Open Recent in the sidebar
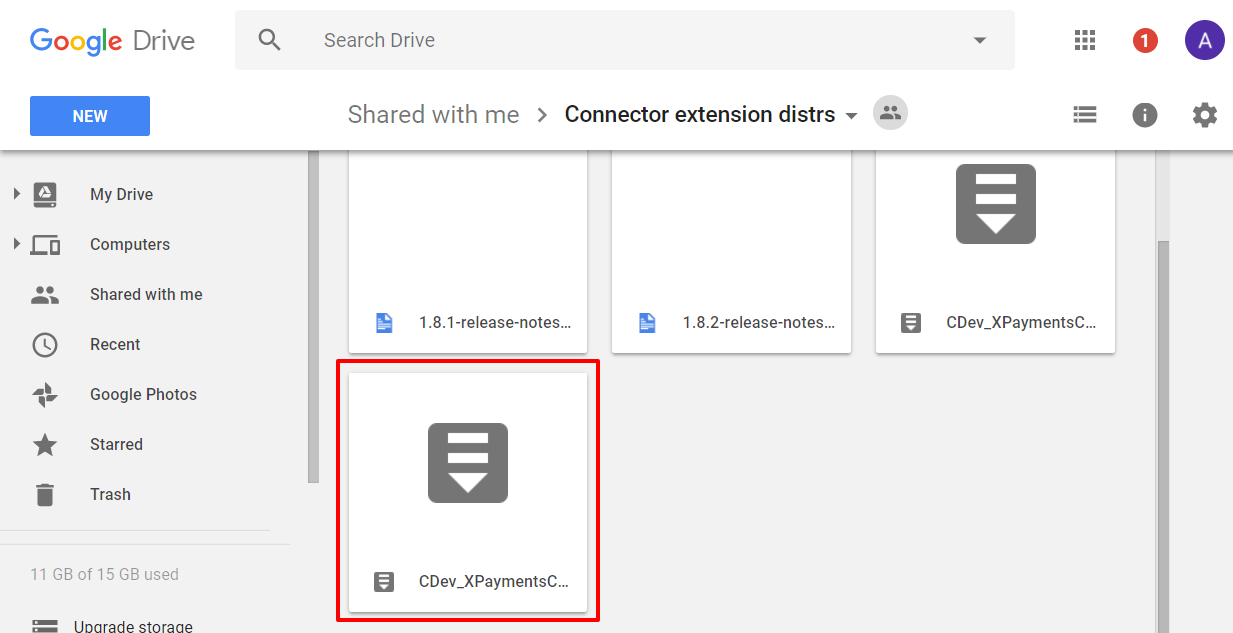Screen dimensions: 1233x633 click(x=115, y=344)
